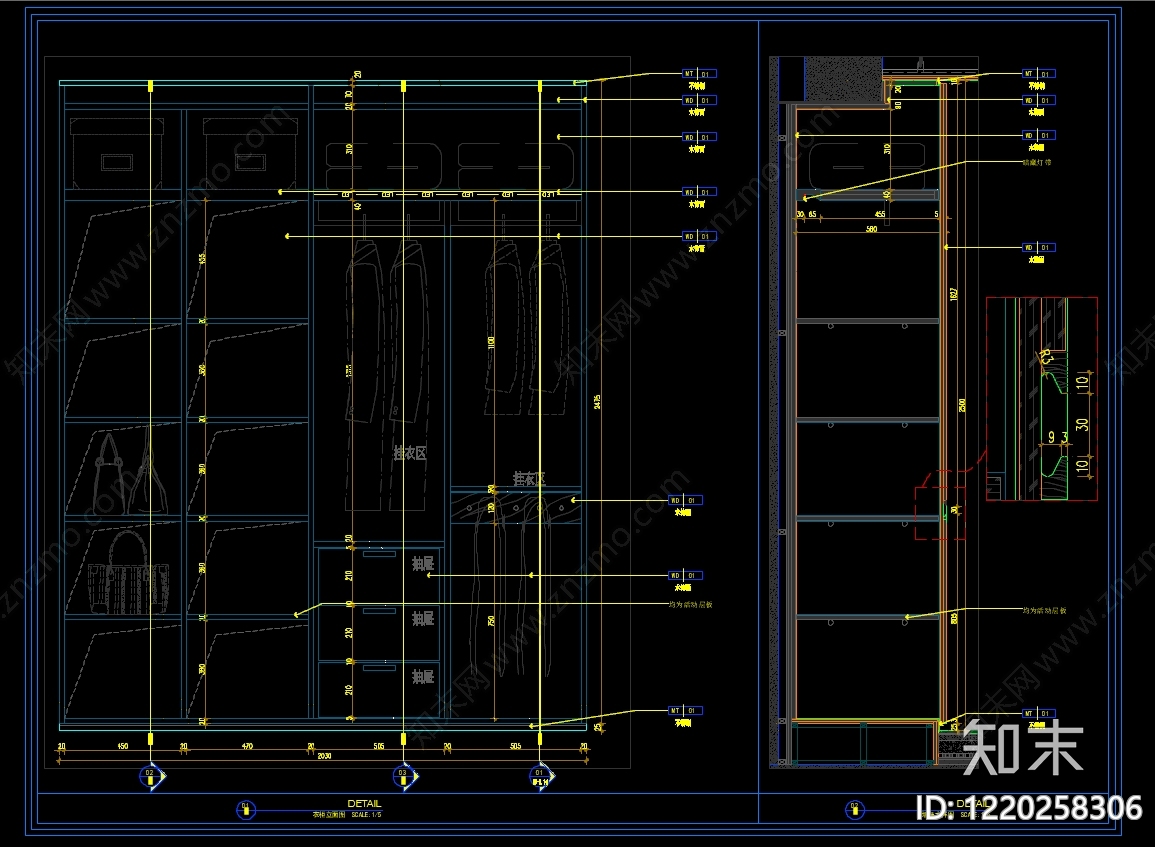Click the MT 01 material tag at elevation top
1155x847 pixels.
click(699, 74)
